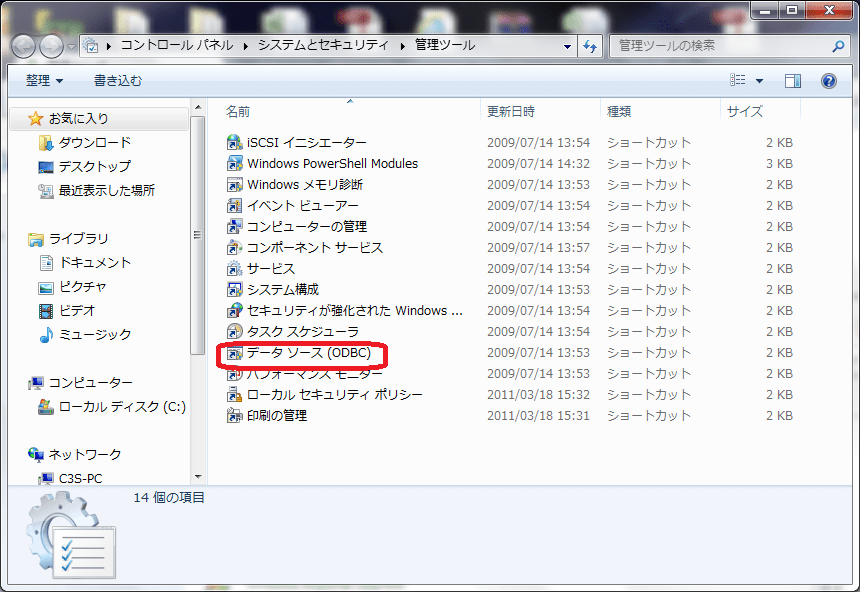The height and width of the screenshot is (592, 860).
Task: Click the データ ソース (ODBC) icon
Action: pyautogui.click(x=234, y=353)
